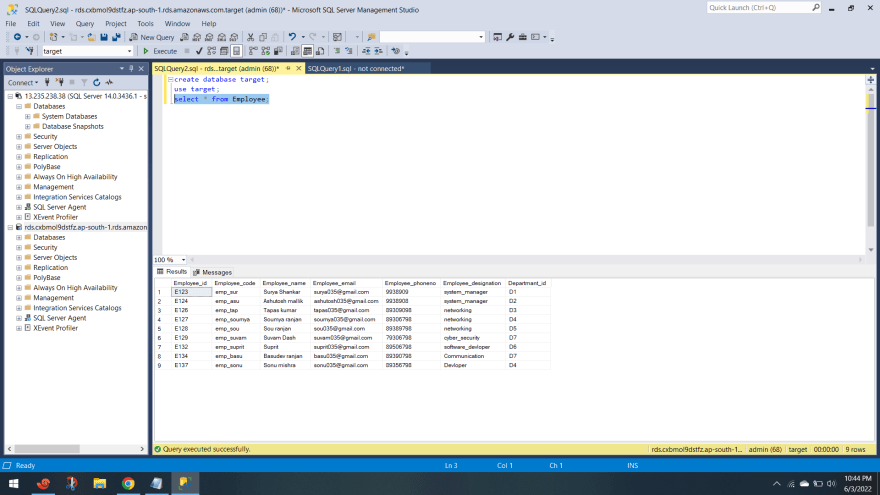Screen dimensions: 880x495
Task: Toggle pin on SQLQuery2.sql tab
Action: pyautogui.click(x=288, y=68)
